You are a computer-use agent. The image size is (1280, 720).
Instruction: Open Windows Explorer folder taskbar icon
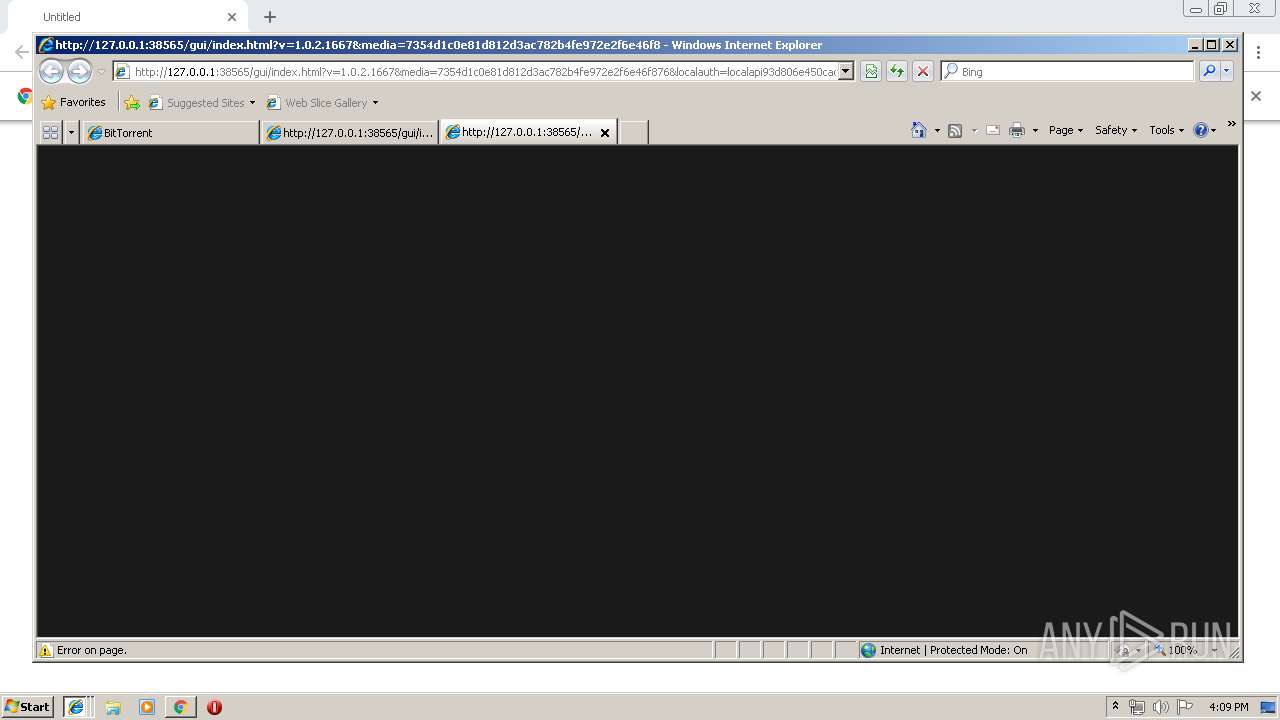click(113, 707)
